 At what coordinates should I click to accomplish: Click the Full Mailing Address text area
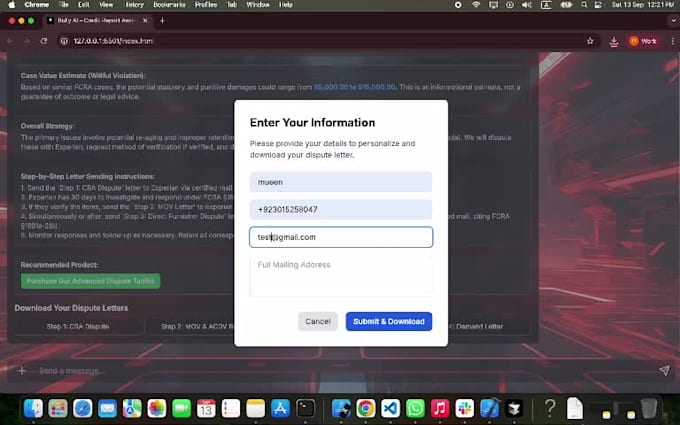click(x=341, y=276)
